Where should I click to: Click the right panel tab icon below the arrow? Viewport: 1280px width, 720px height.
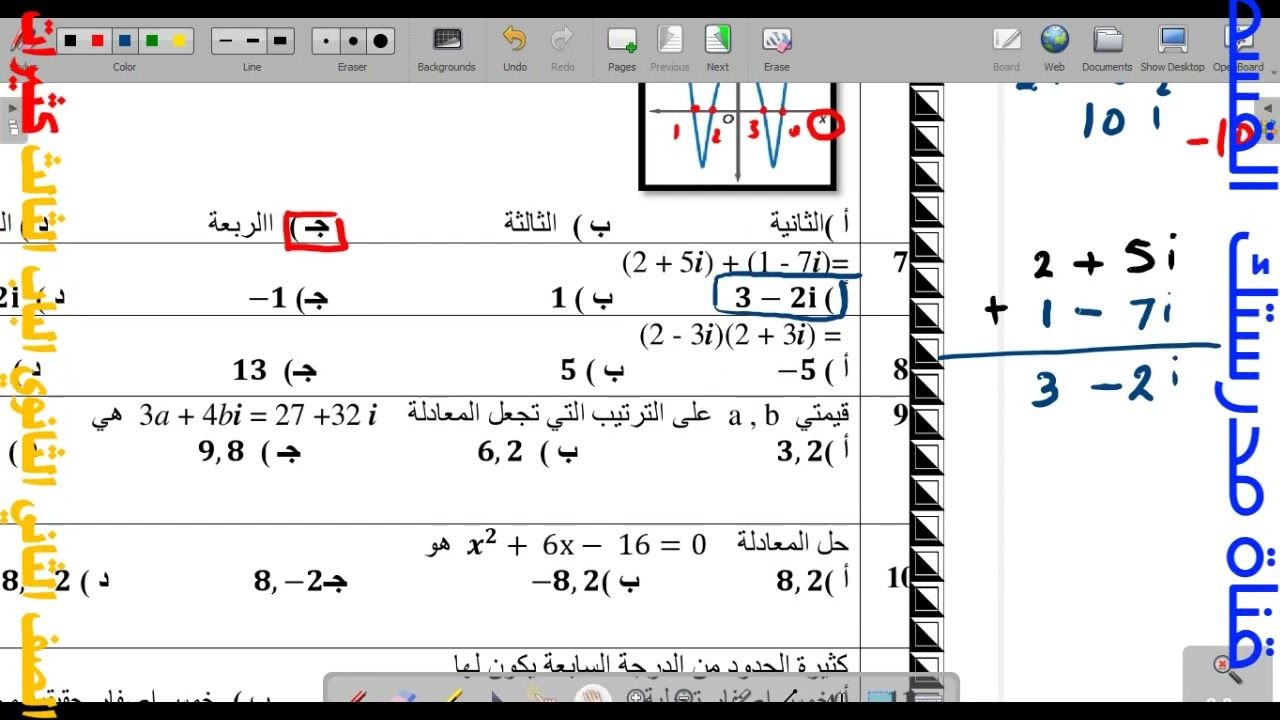[1268, 130]
